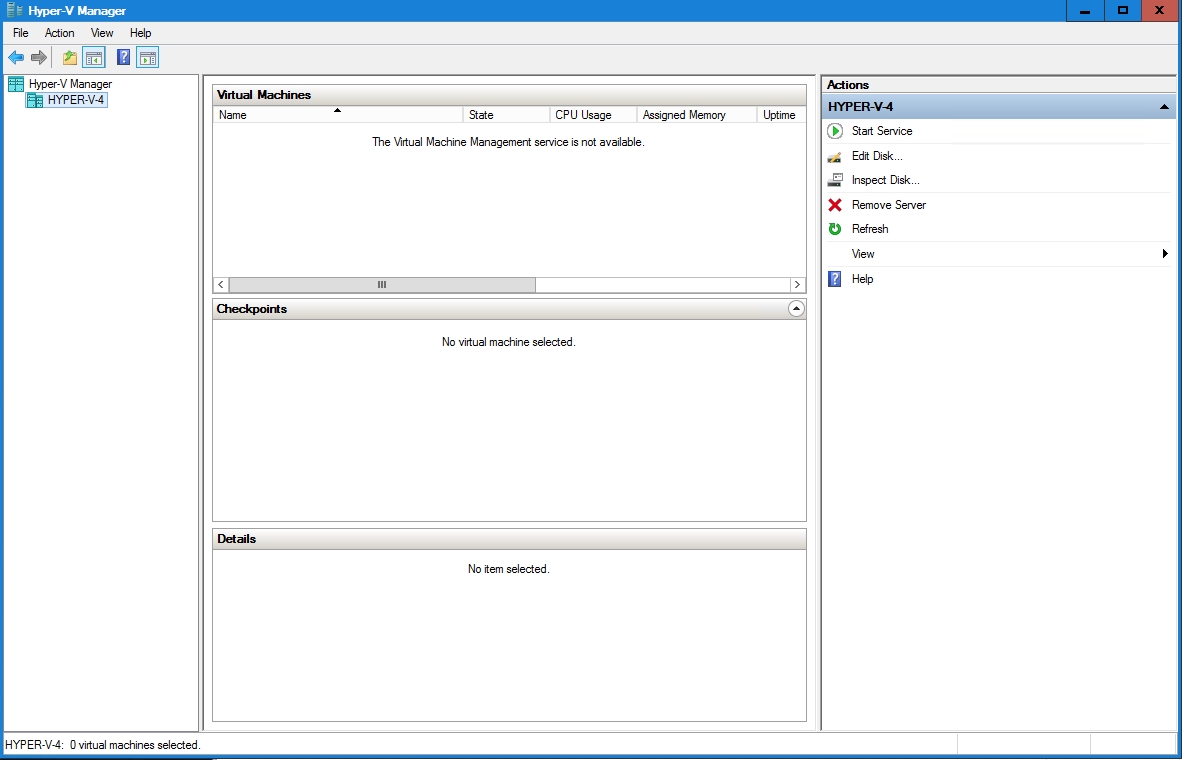Viewport: 1182px width, 760px height.
Task: Close the Hyper-V Manager window
Action: 1161,11
